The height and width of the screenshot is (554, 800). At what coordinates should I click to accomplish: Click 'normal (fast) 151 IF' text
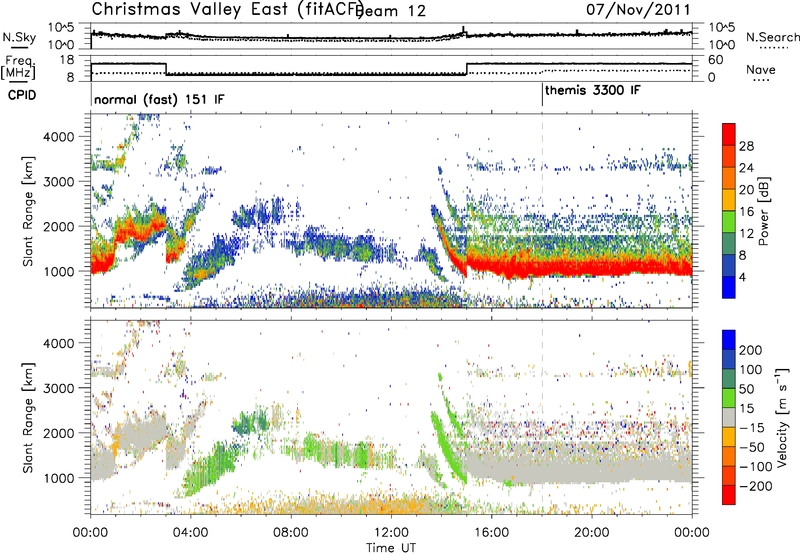click(159, 99)
